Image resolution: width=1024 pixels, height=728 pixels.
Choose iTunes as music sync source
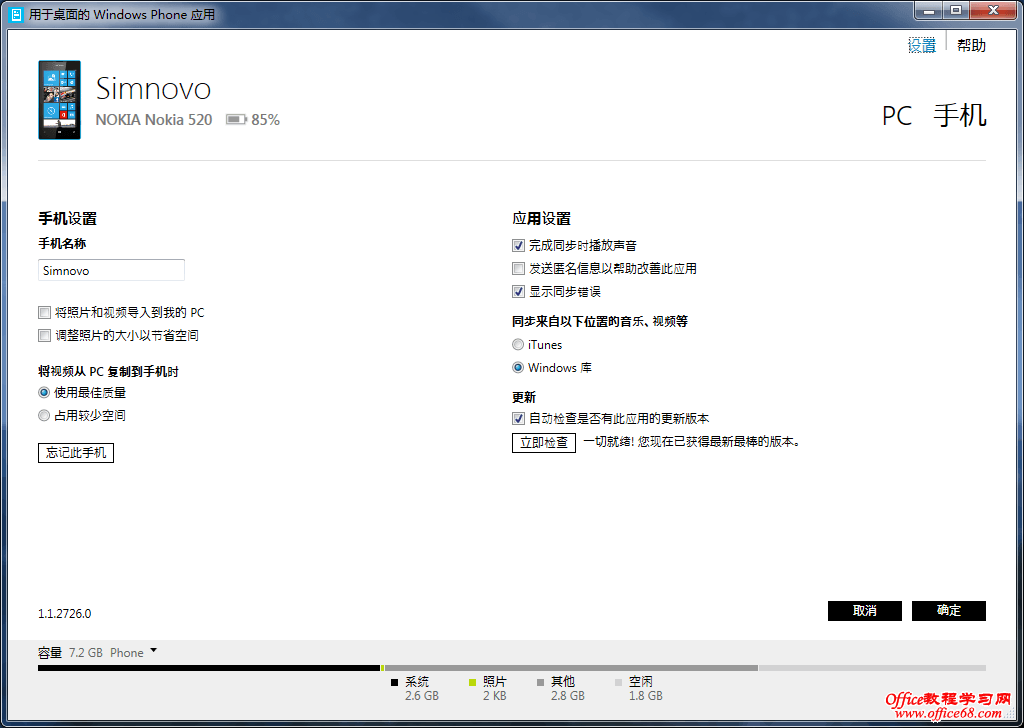tap(518, 344)
